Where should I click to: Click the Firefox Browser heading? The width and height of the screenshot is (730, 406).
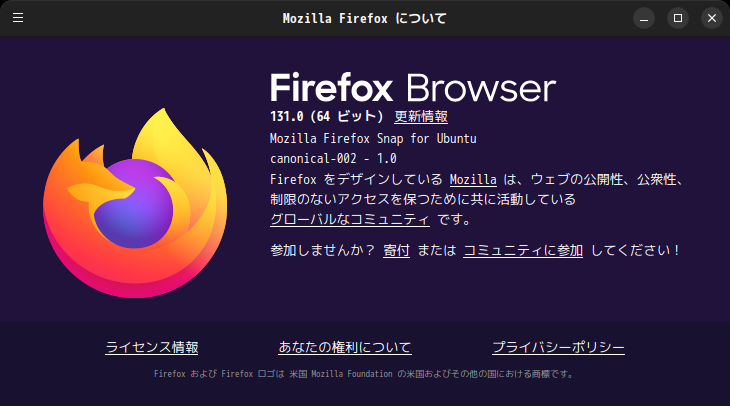pyautogui.click(x=413, y=88)
